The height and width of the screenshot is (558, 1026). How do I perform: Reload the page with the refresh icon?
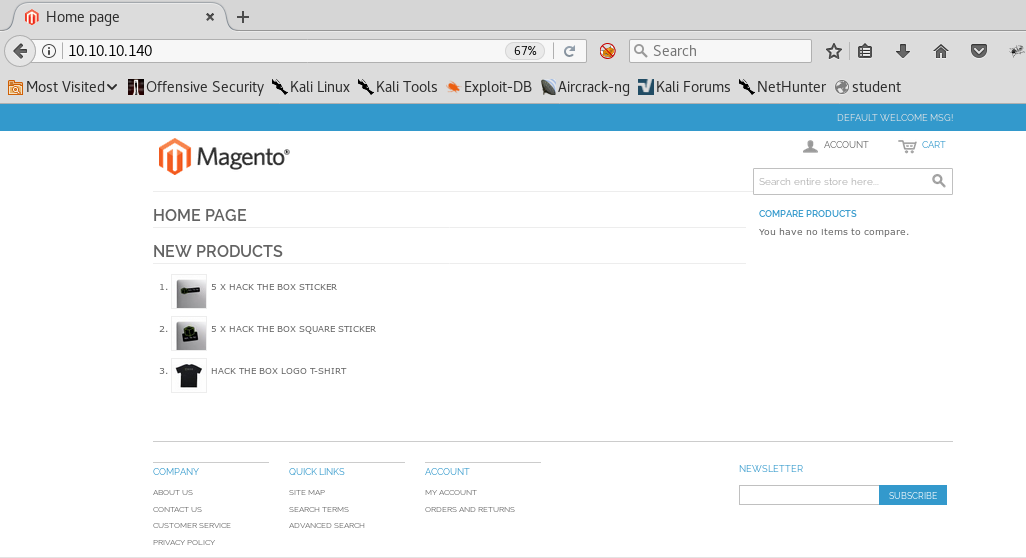pos(569,51)
